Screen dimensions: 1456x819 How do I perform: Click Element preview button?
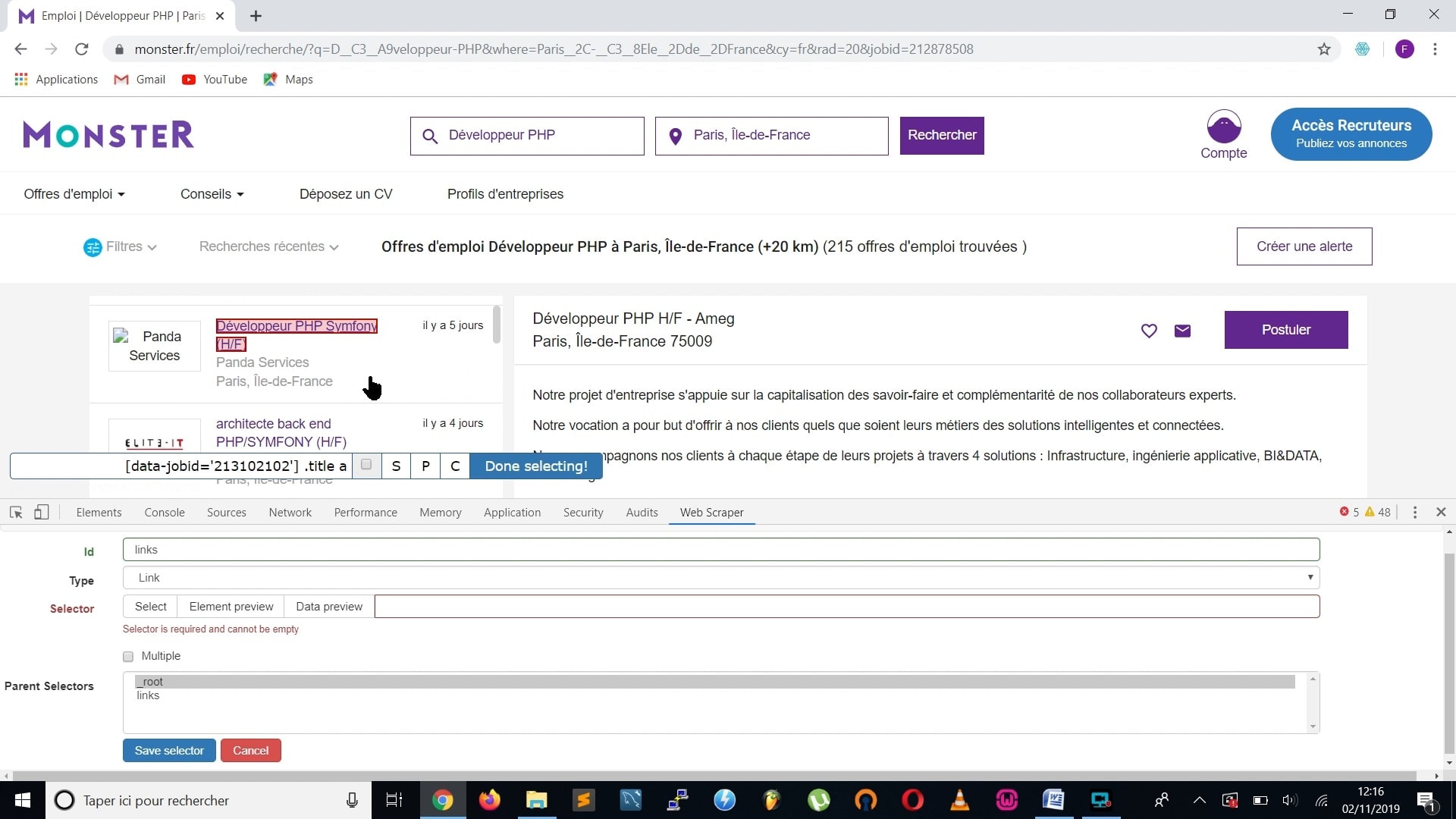(x=231, y=607)
